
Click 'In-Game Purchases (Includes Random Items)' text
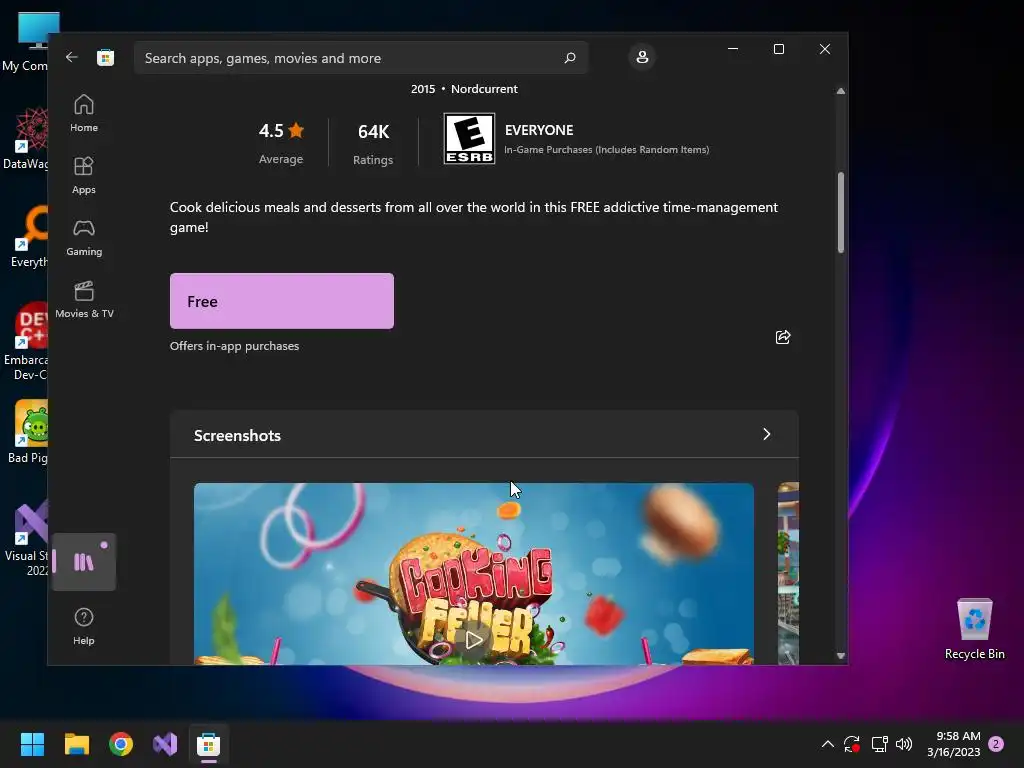[x=606, y=150]
